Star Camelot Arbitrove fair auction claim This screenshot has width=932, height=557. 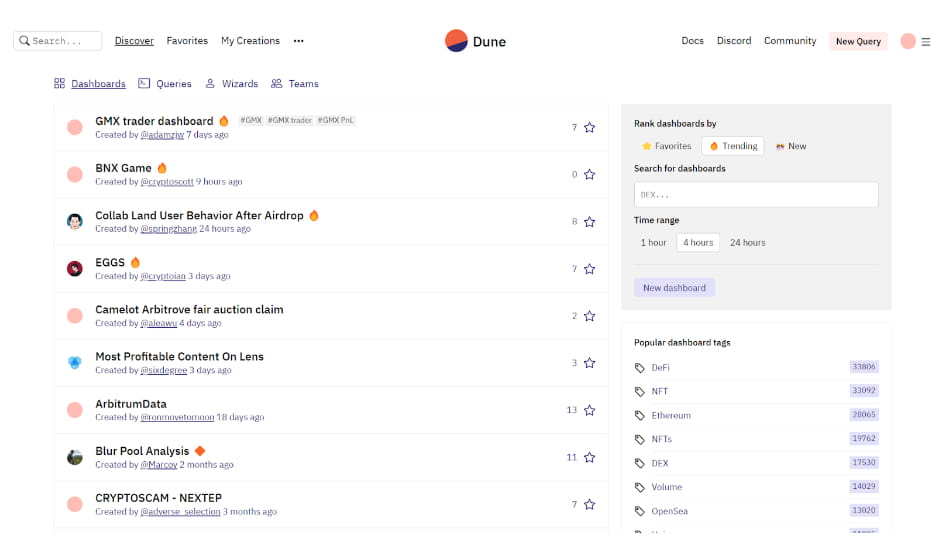coord(589,316)
